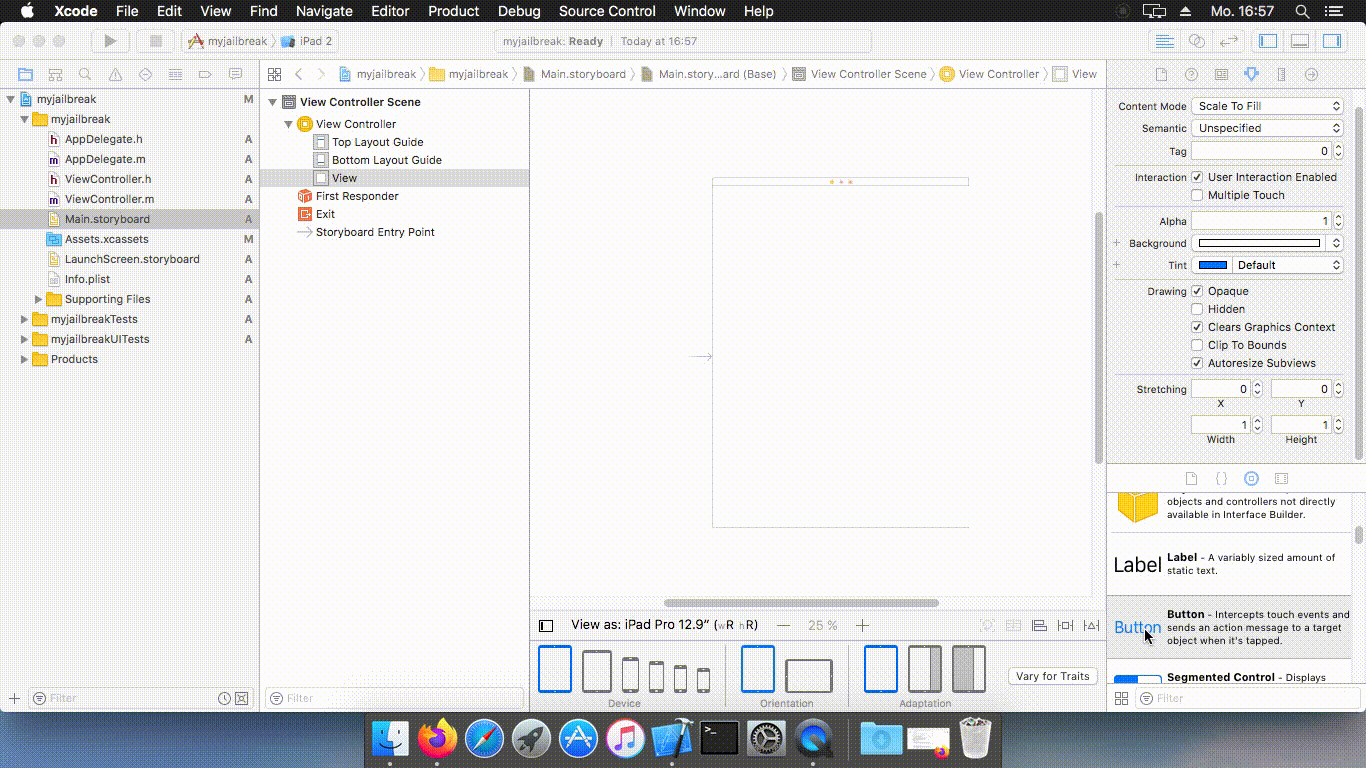Open the Size inspector ruler icon
The height and width of the screenshot is (768, 1366).
click(1281, 74)
